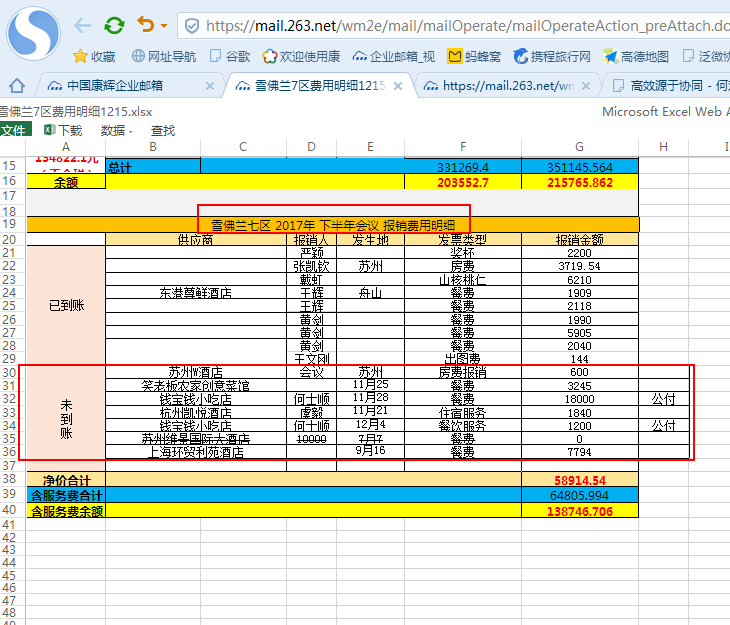Select the column G header
The width and height of the screenshot is (730, 625).
[580, 147]
